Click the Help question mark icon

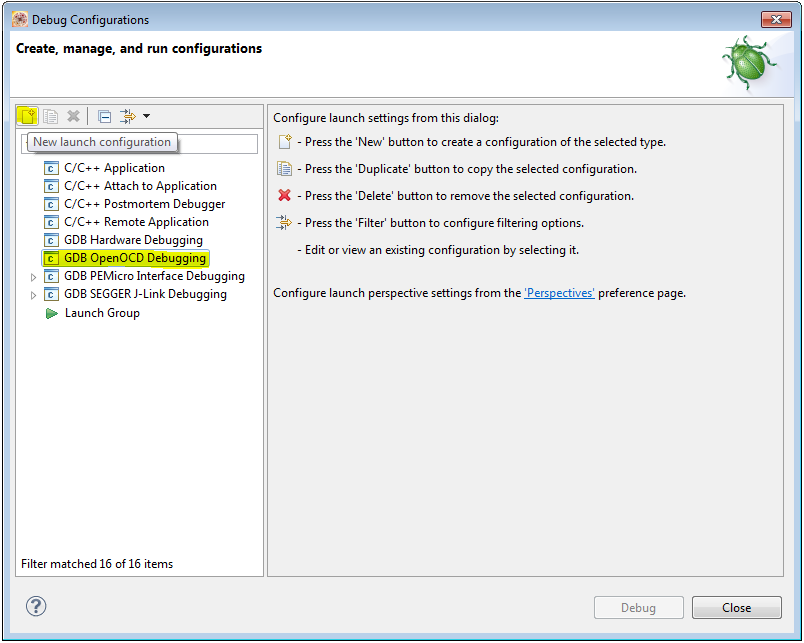pos(36,606)
